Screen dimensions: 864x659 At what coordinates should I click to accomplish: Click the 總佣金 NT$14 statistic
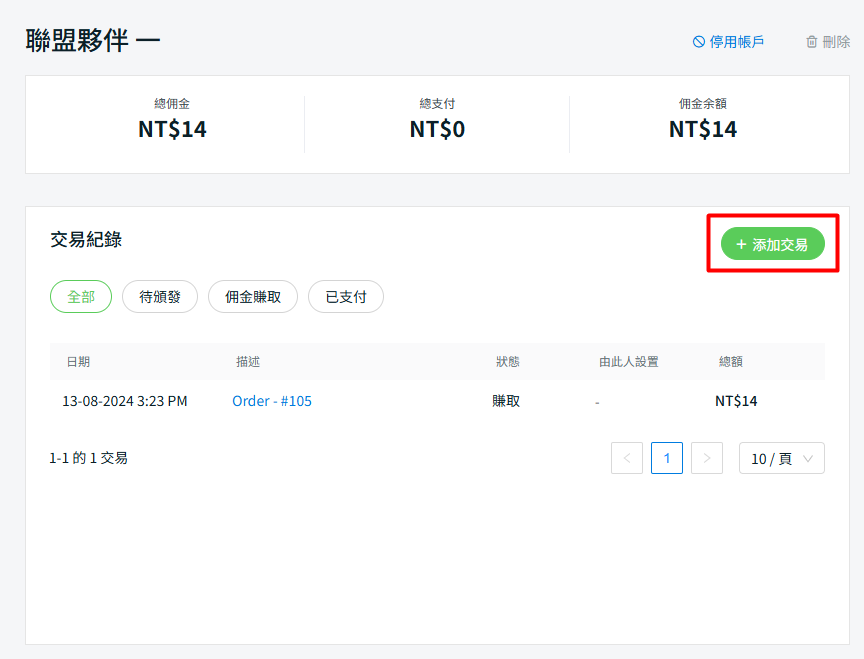[172, 128]
